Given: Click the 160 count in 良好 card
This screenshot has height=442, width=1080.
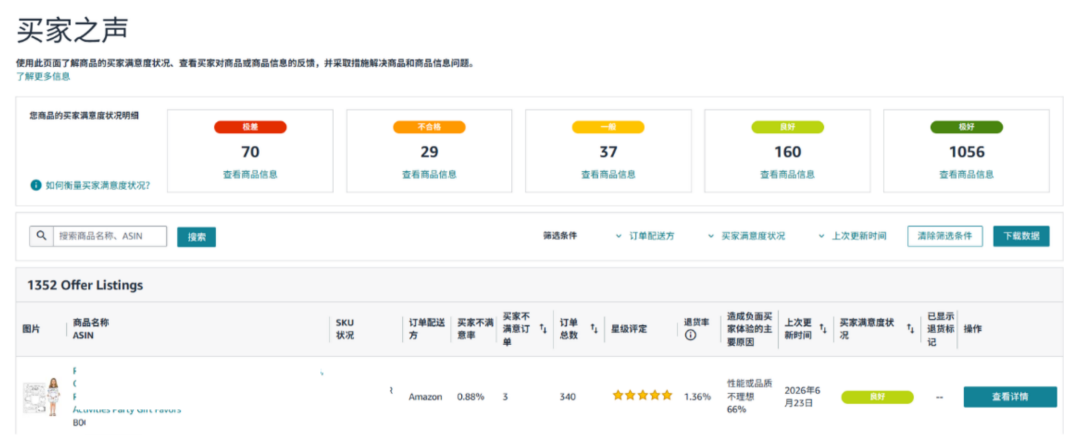Looking at the screenshot, I should tap(787, 152).
